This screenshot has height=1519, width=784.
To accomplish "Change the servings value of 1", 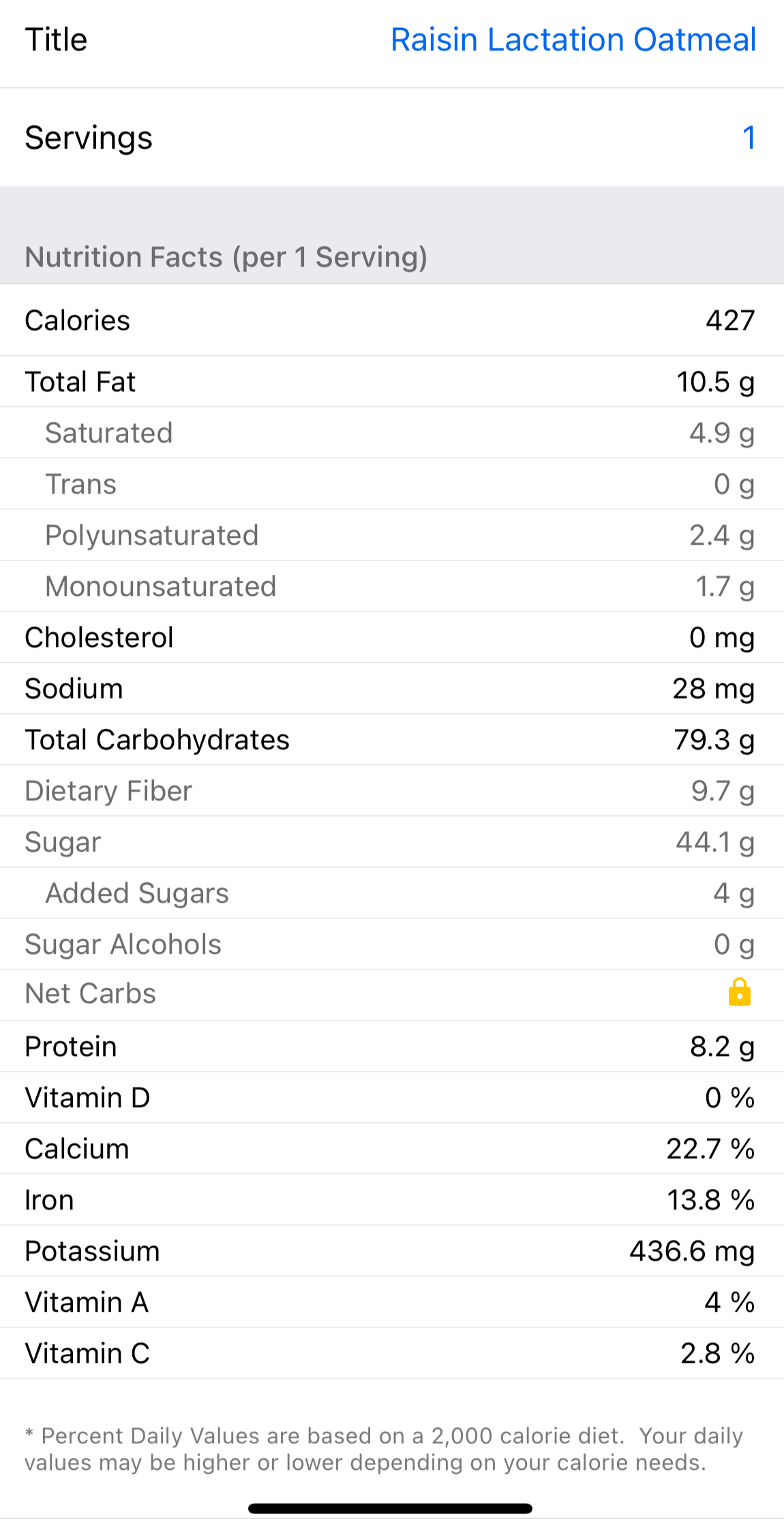I will click(748, 138).
